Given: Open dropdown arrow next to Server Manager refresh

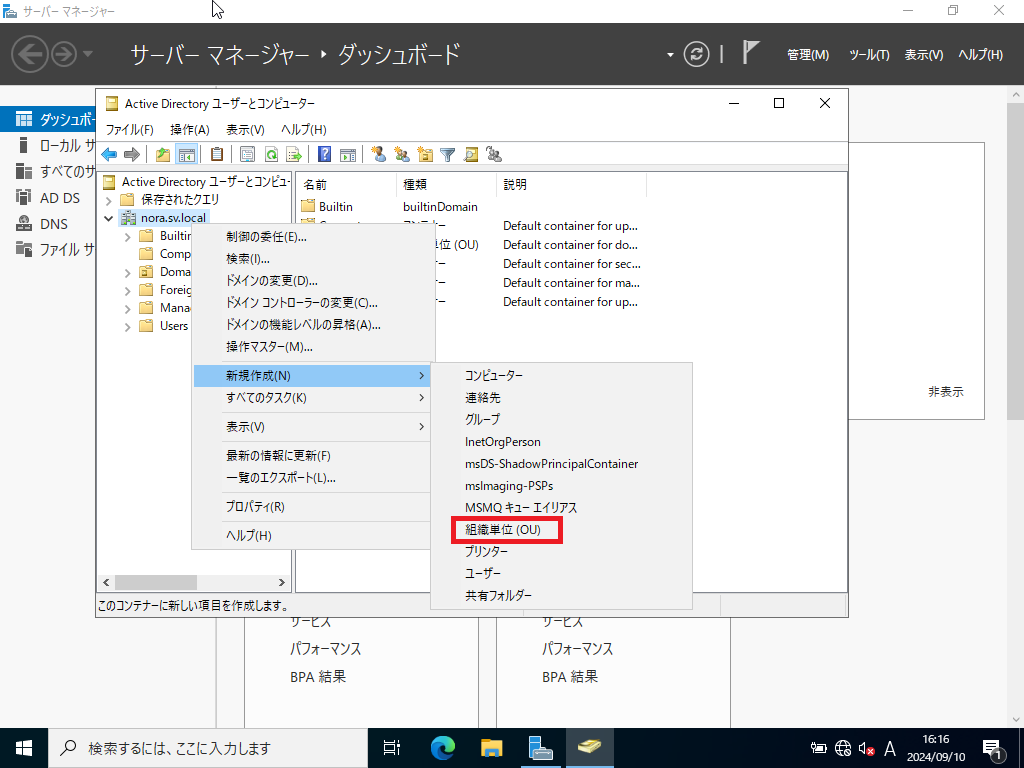Looking at the screenshot, I should point(670,55).
